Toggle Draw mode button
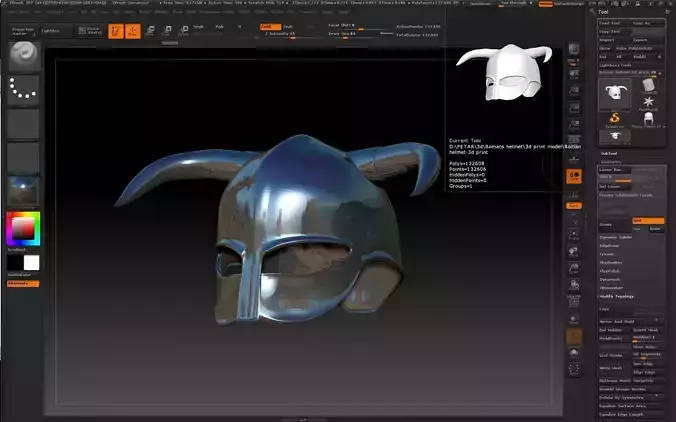The height and width of the screenshot is (422, 676). click(133, 31)
